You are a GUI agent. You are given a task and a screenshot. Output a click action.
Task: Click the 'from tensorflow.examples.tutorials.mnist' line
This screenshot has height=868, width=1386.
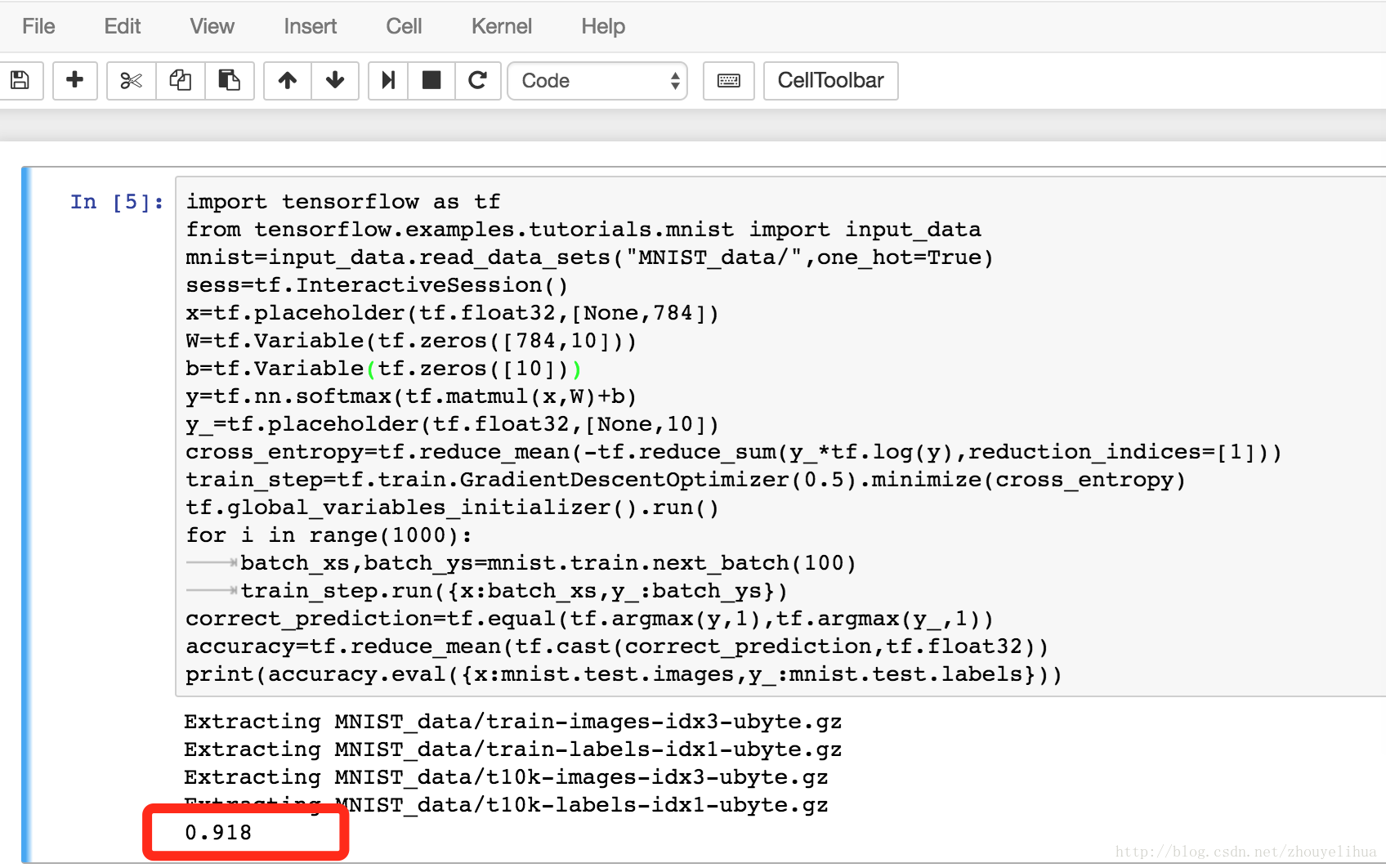(583, 230)
